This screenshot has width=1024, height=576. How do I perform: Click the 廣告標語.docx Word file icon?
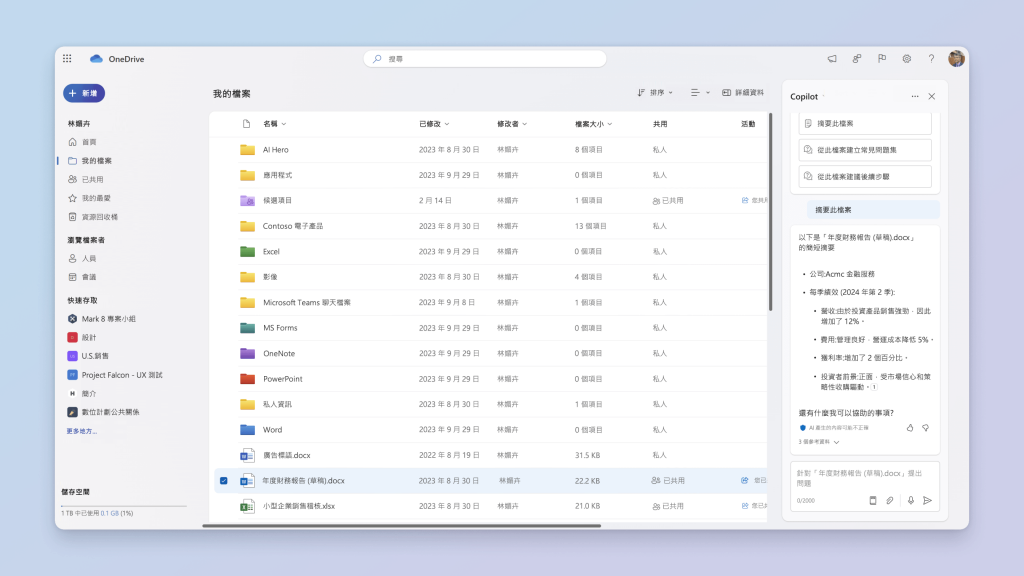(x=248, y=455)
